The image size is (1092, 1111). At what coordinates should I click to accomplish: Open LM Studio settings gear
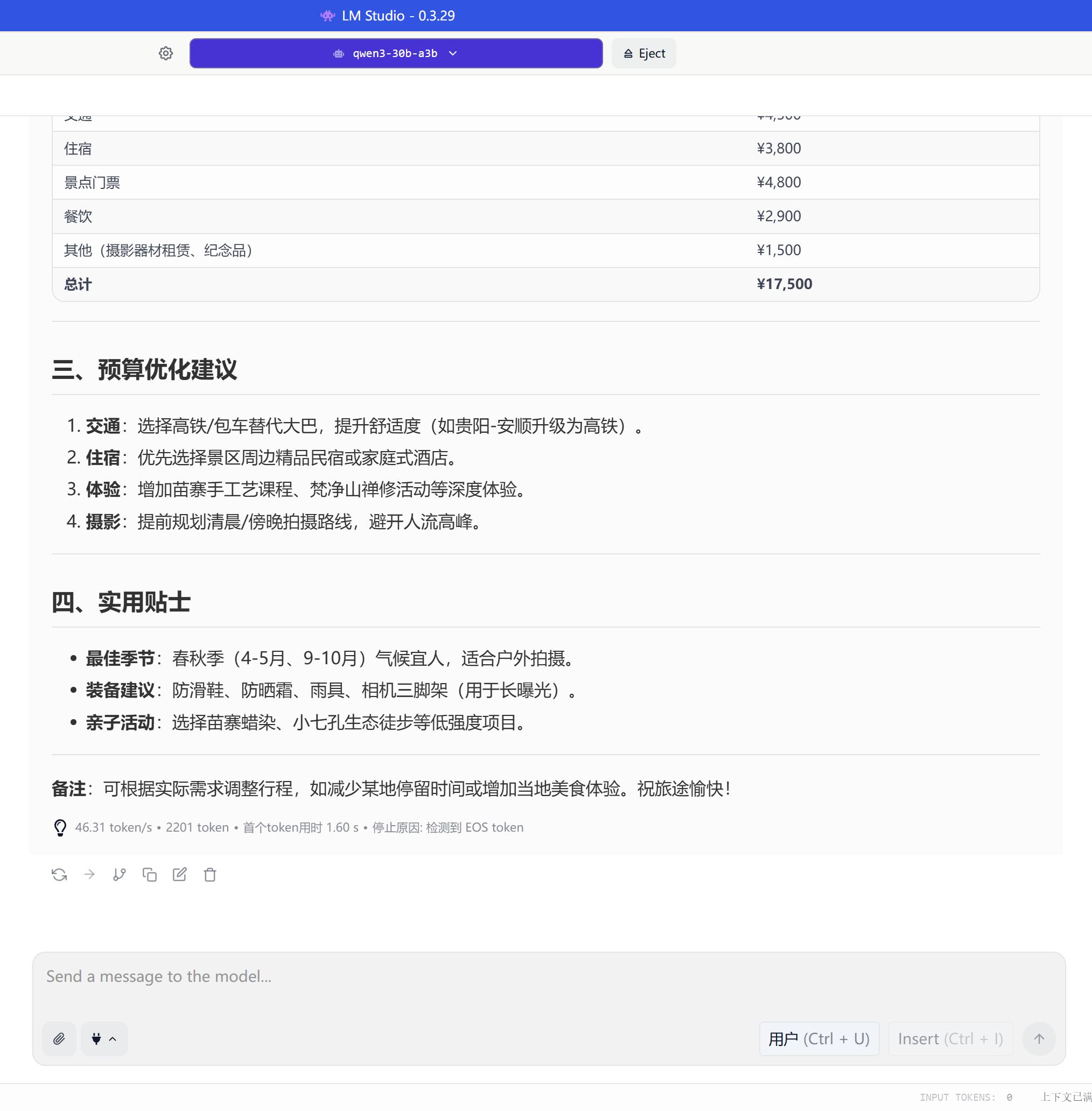pos(166,52)
